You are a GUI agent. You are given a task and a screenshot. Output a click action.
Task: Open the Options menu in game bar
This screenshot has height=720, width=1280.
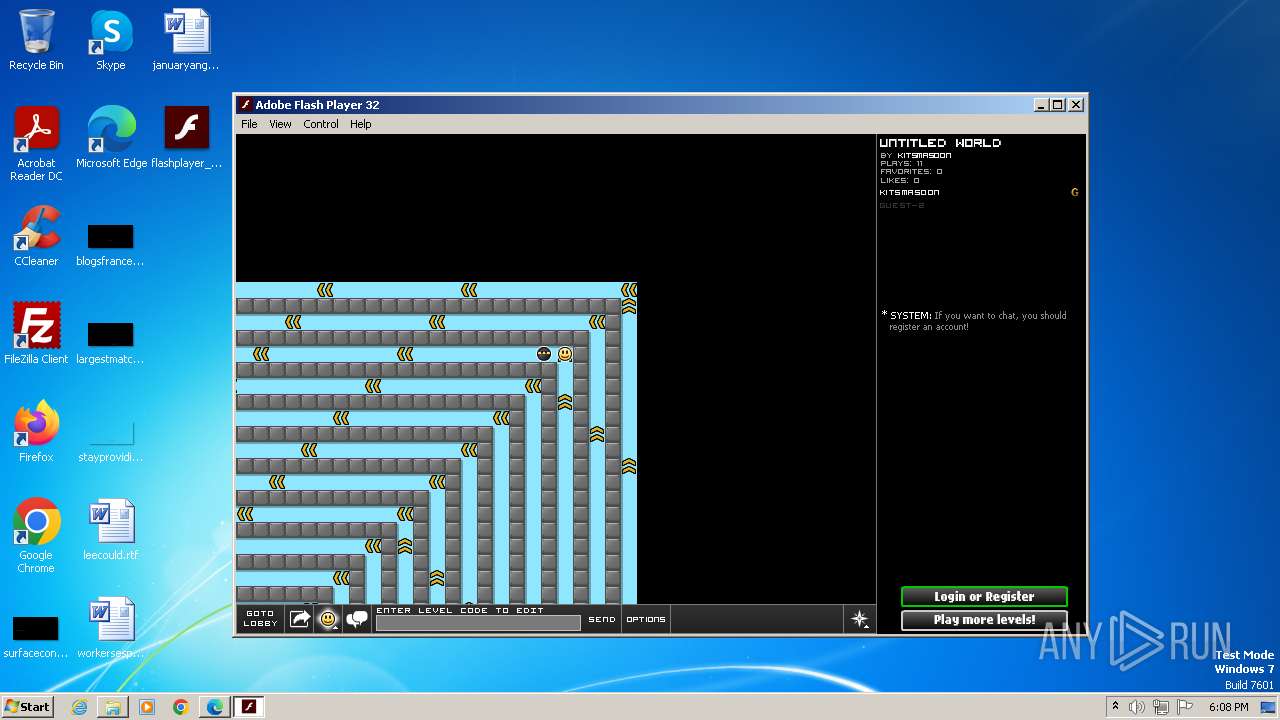click(646, 619)
